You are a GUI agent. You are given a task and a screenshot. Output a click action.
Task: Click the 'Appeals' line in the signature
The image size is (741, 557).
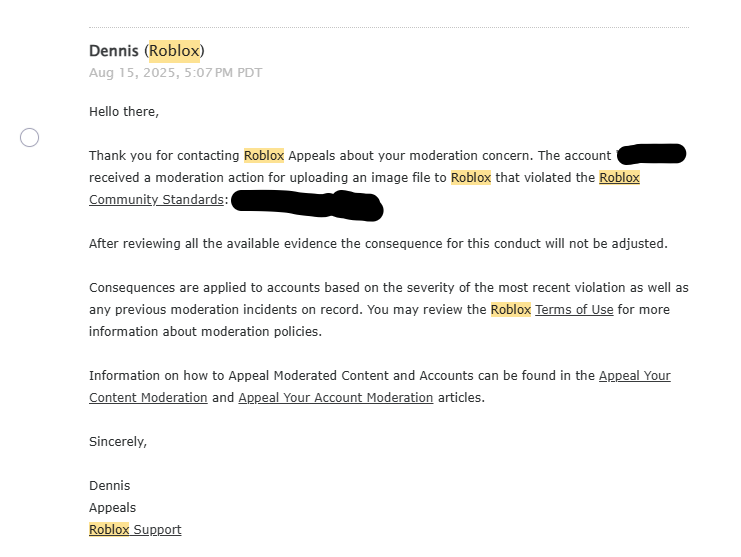[112, 507]
